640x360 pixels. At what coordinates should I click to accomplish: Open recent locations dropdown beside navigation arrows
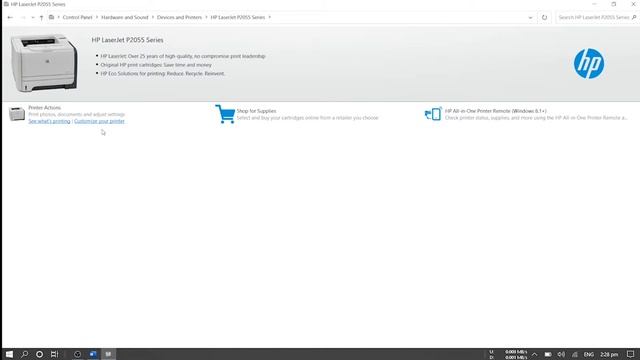click(33, 18)
